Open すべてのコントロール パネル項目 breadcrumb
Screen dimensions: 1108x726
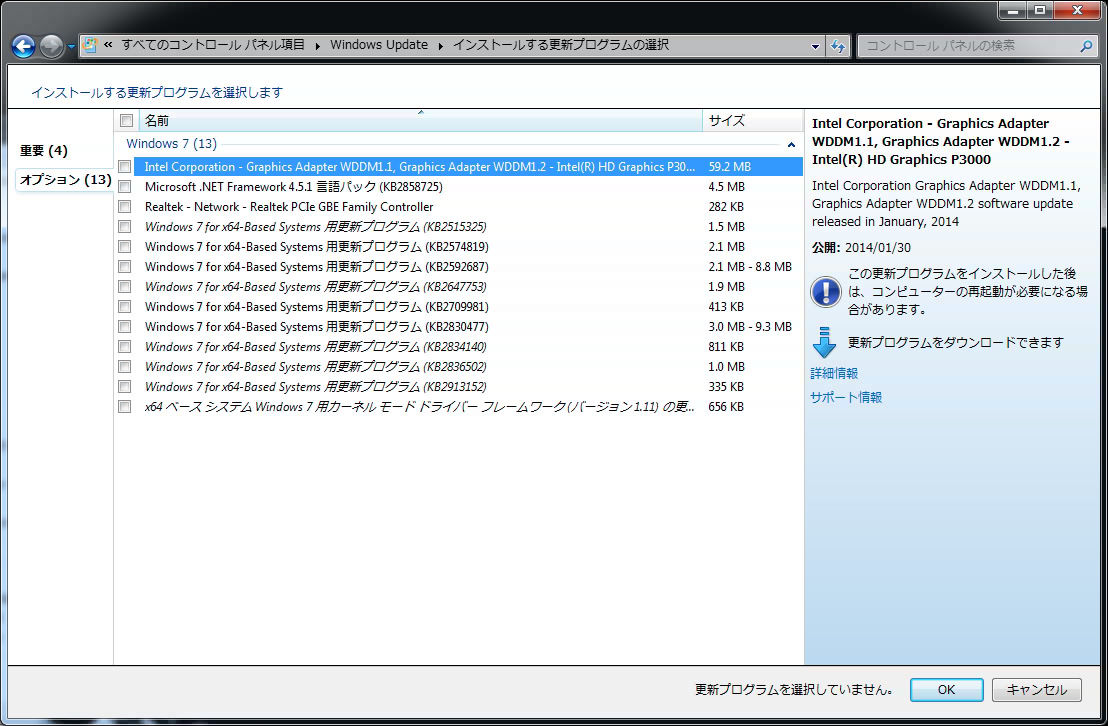[213, 45]
